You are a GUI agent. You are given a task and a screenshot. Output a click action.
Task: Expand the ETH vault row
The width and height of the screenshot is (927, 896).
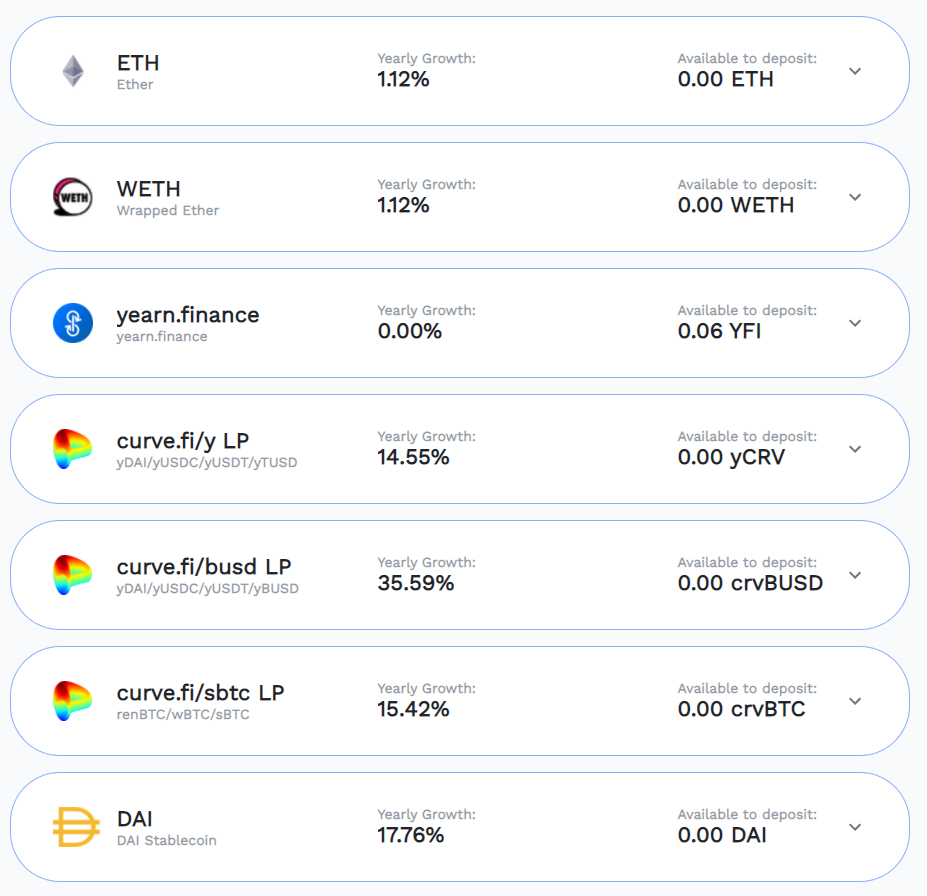coord(855,71)
